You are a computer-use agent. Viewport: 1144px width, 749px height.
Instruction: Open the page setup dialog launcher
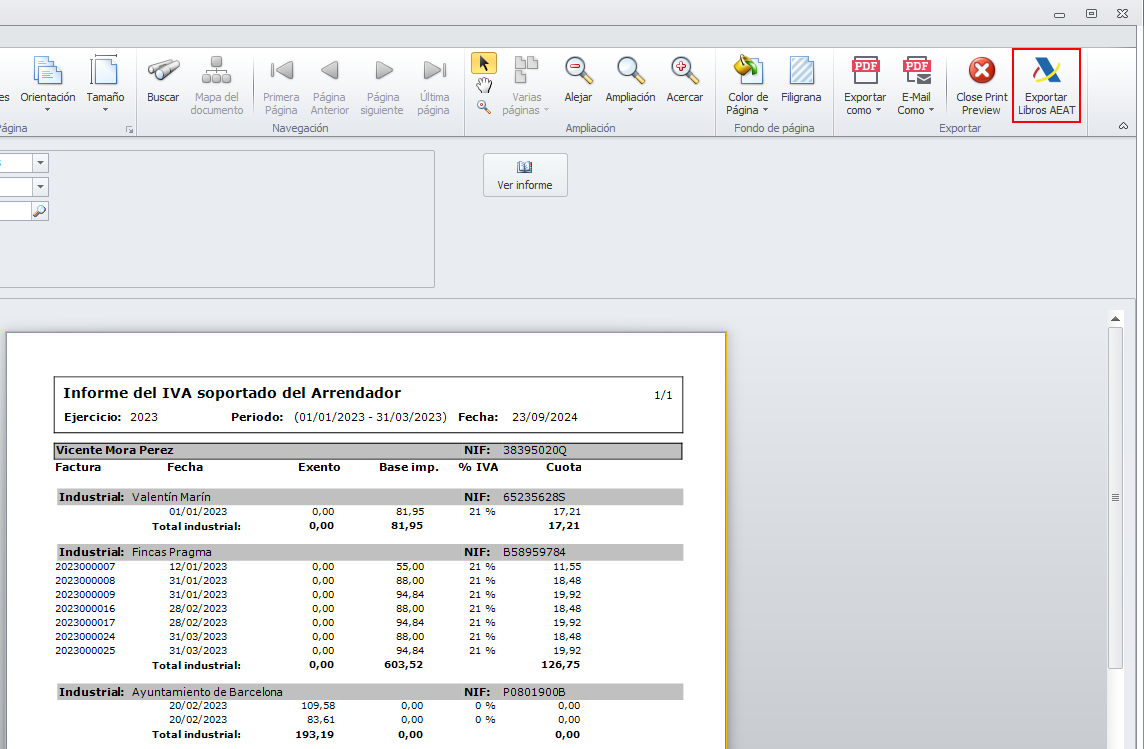coord(128,130)
